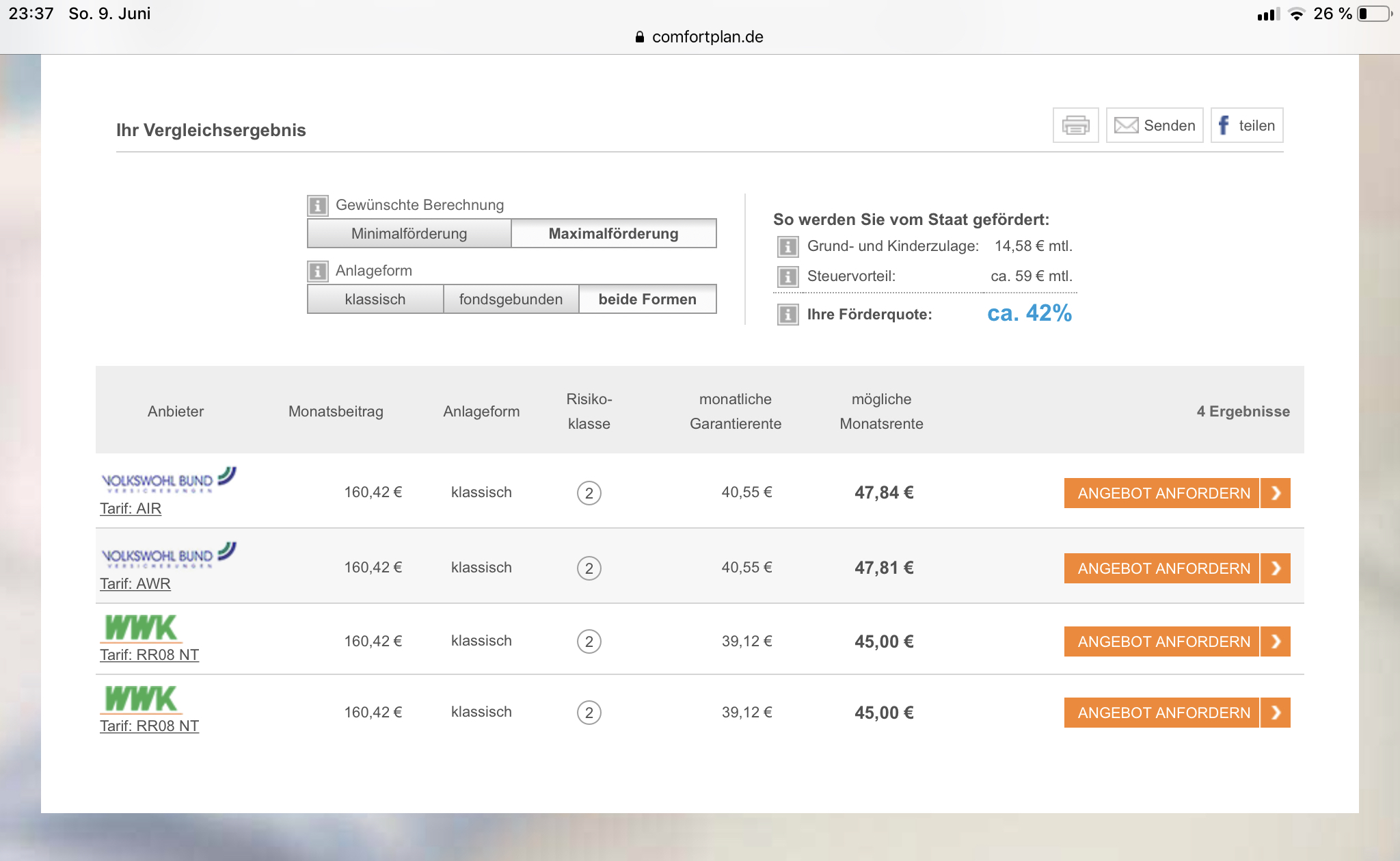Open Tarif: AWR details link
The width and height of the screenshot is (1400, 861).
click(135, 584)
